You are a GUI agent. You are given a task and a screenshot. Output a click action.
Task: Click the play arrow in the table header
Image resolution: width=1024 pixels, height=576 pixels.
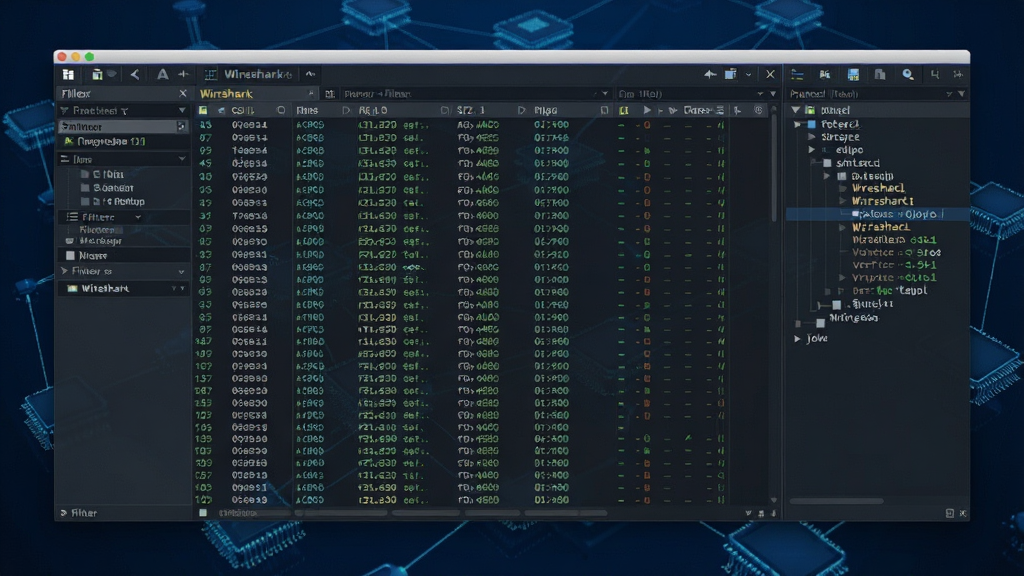click(x=647, y=110)
